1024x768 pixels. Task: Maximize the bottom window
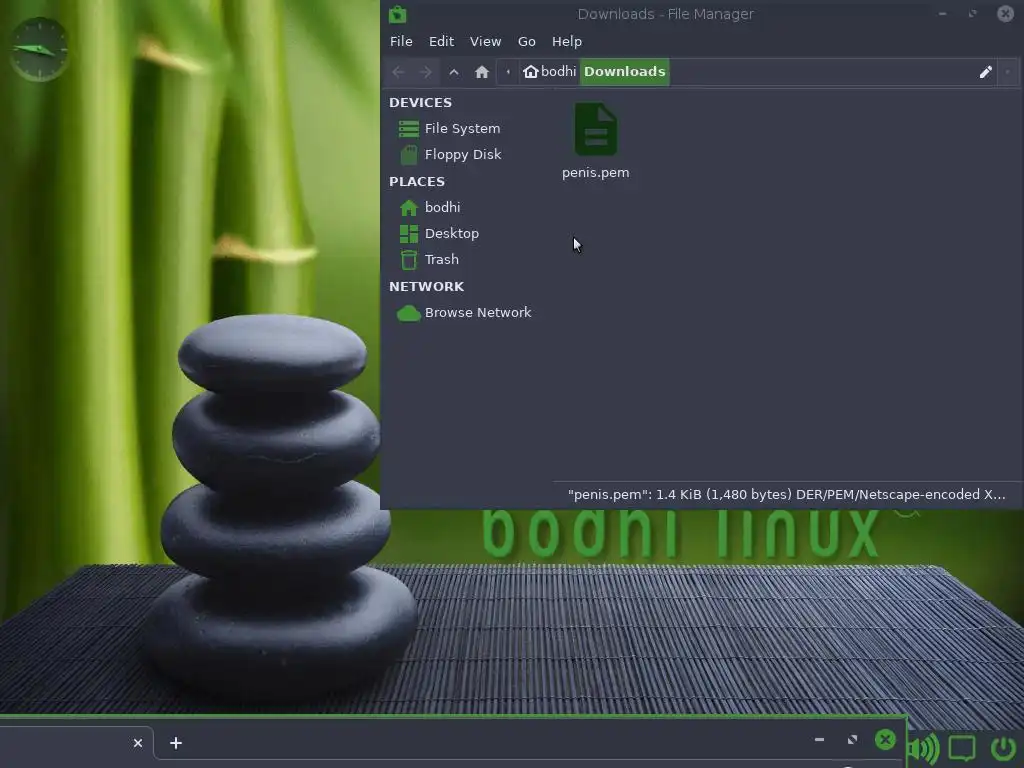852,739
